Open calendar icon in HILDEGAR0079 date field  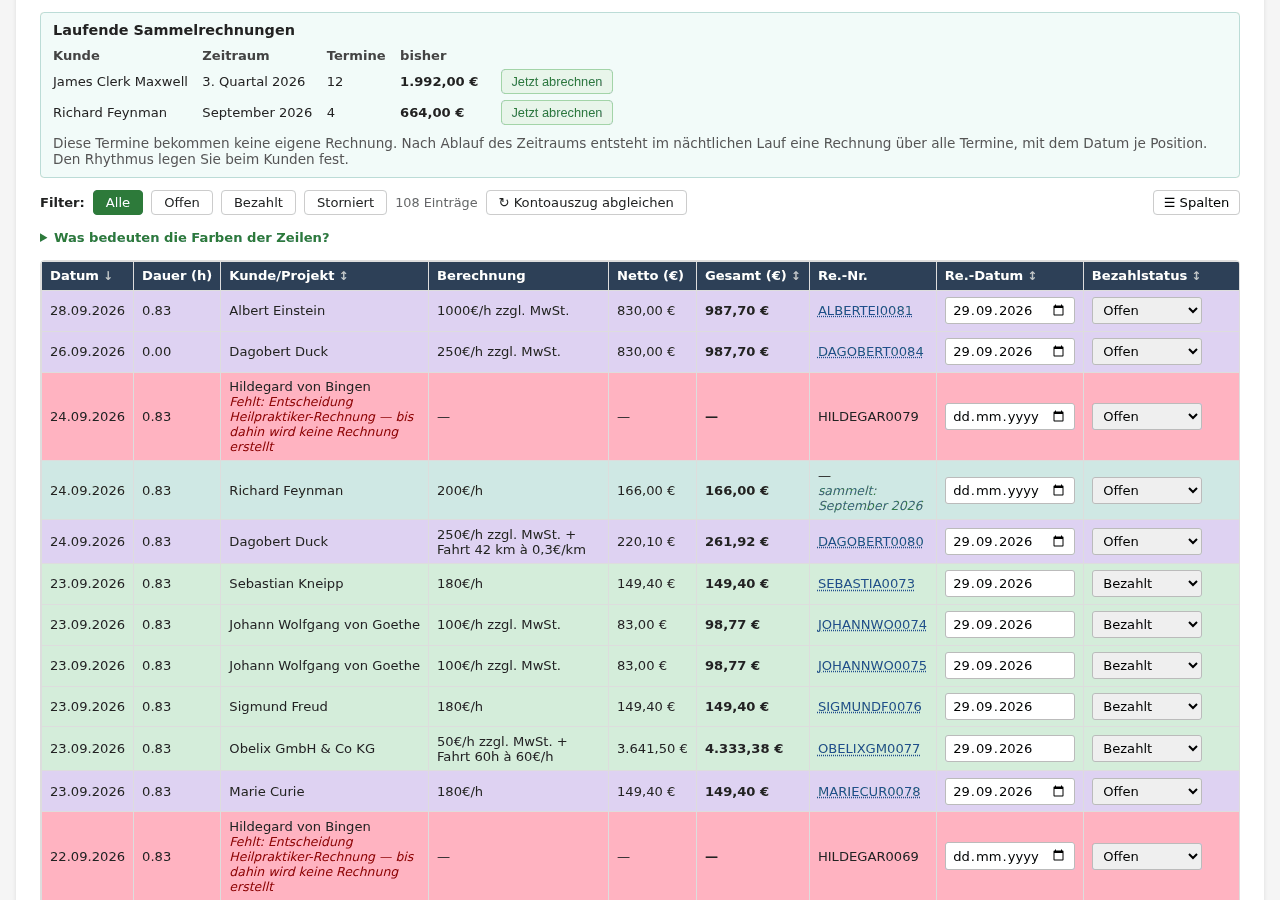coord(1059,416)
